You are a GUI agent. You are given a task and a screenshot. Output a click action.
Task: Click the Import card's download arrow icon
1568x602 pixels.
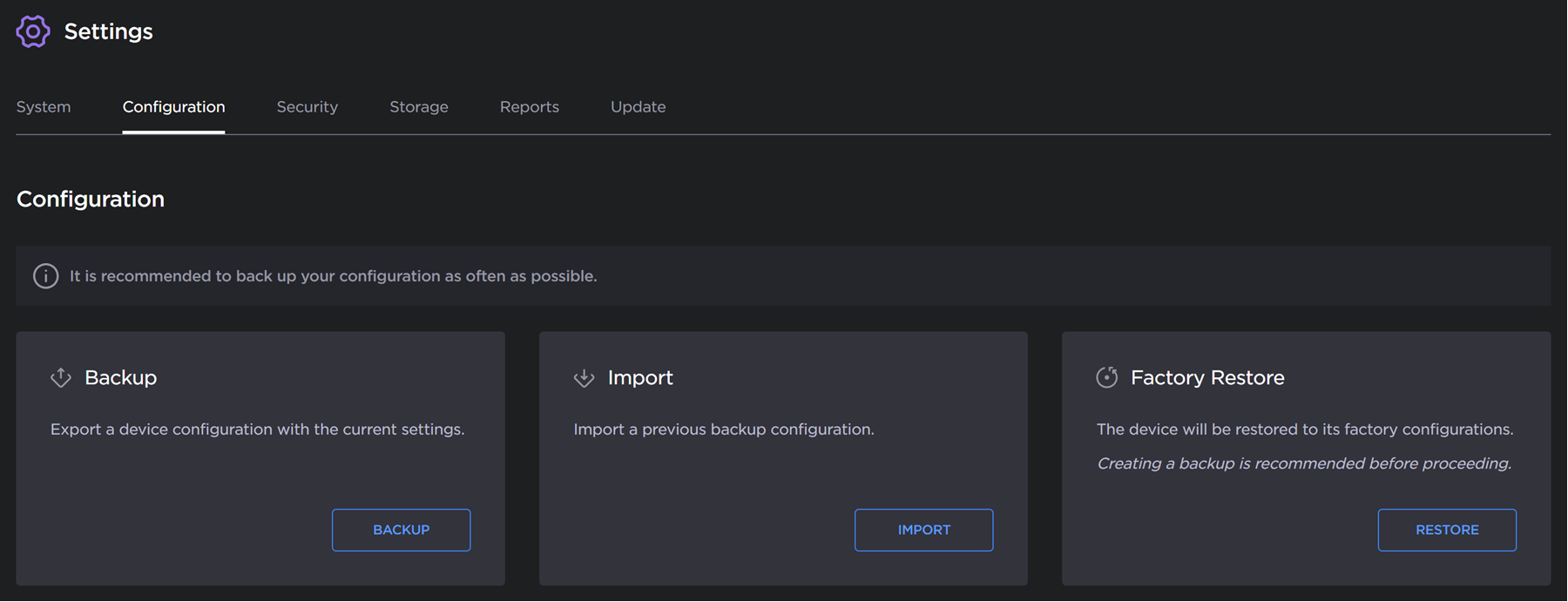(584, 377)
